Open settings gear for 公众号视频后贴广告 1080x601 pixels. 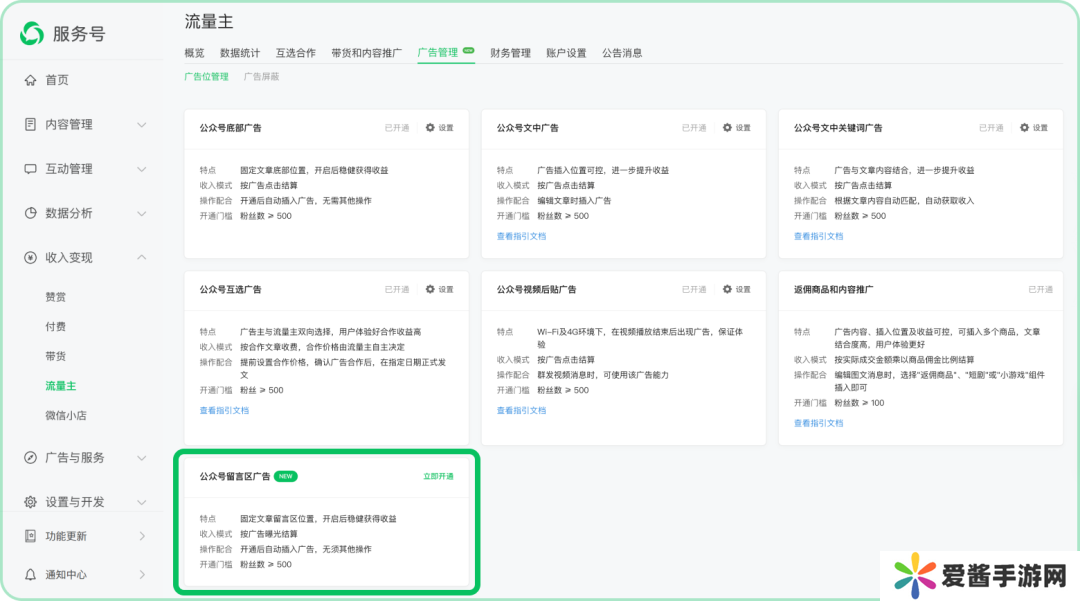[x=727, y=290]
